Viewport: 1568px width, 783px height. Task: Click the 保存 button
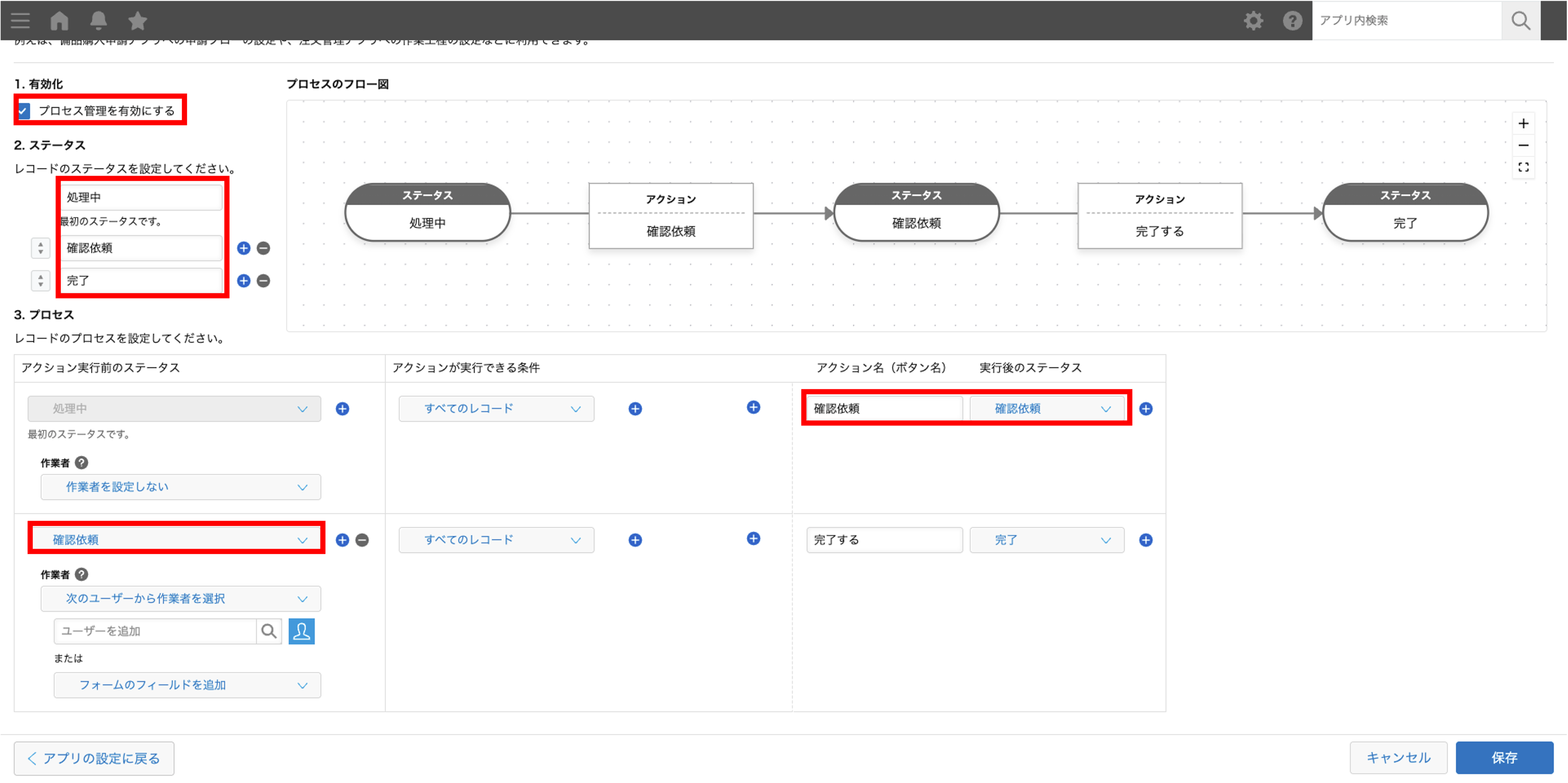[1504, 758]
